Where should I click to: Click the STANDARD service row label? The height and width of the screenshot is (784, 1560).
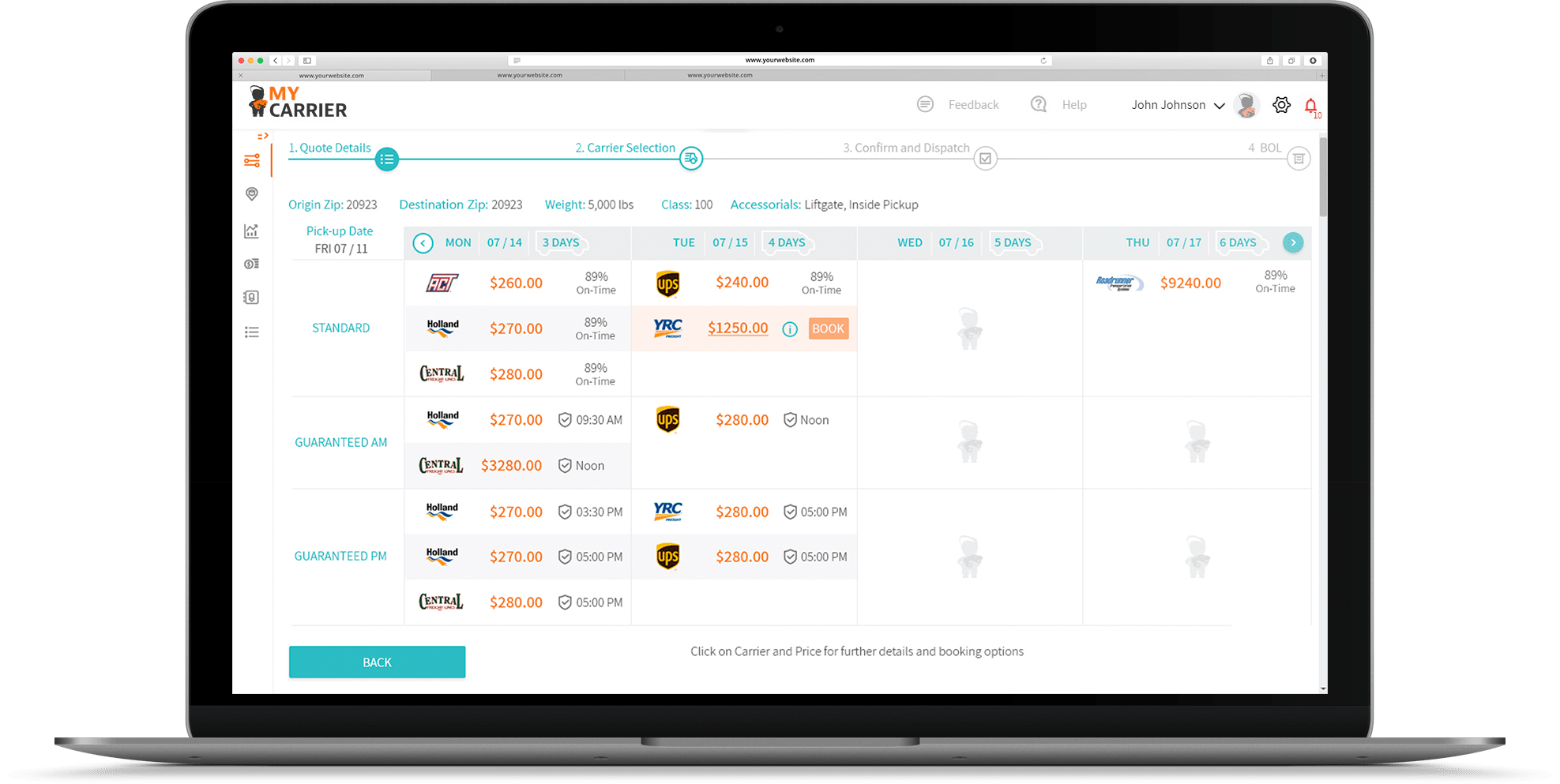pyautogui.click(x=340, y=328)
